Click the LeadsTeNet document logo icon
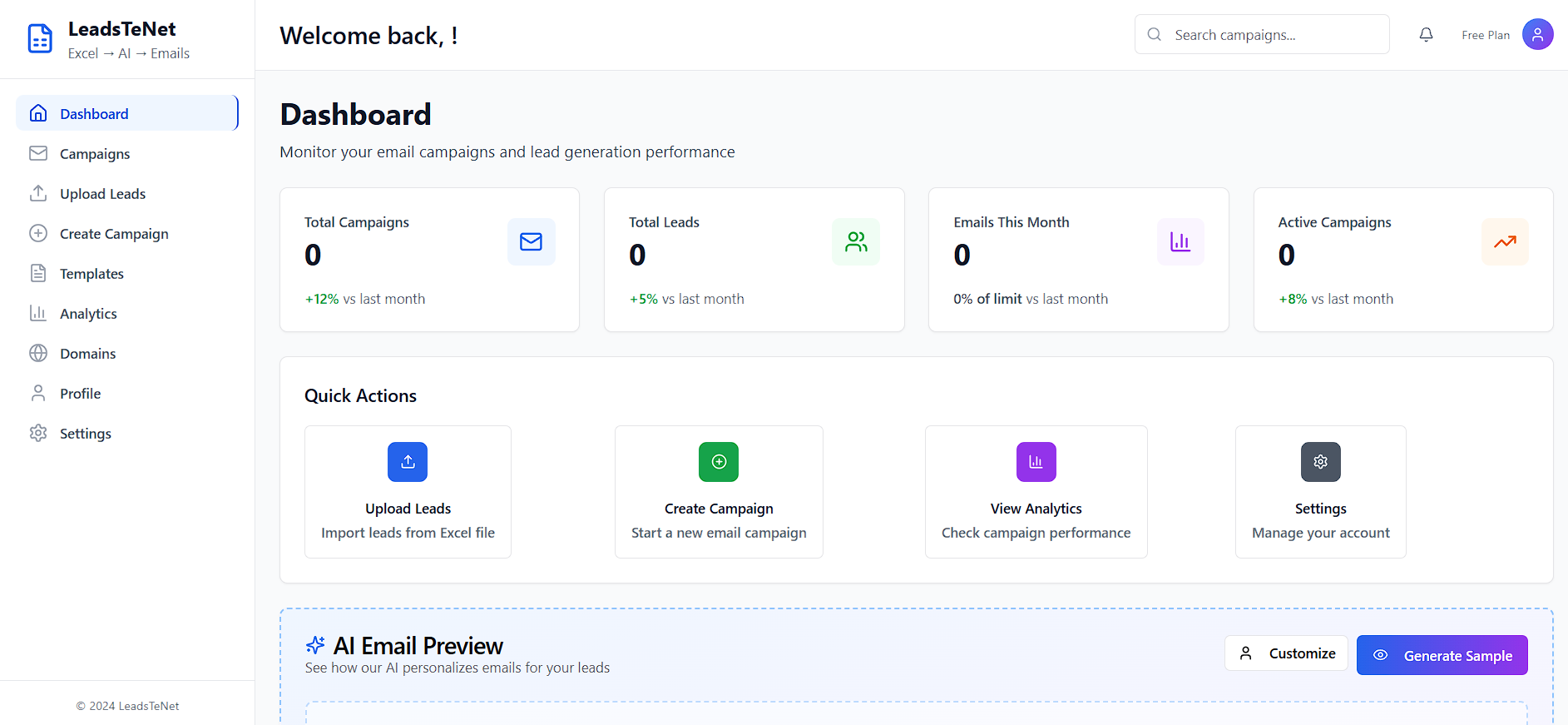This screenshot has width=1568, height=725. [40, 38]
